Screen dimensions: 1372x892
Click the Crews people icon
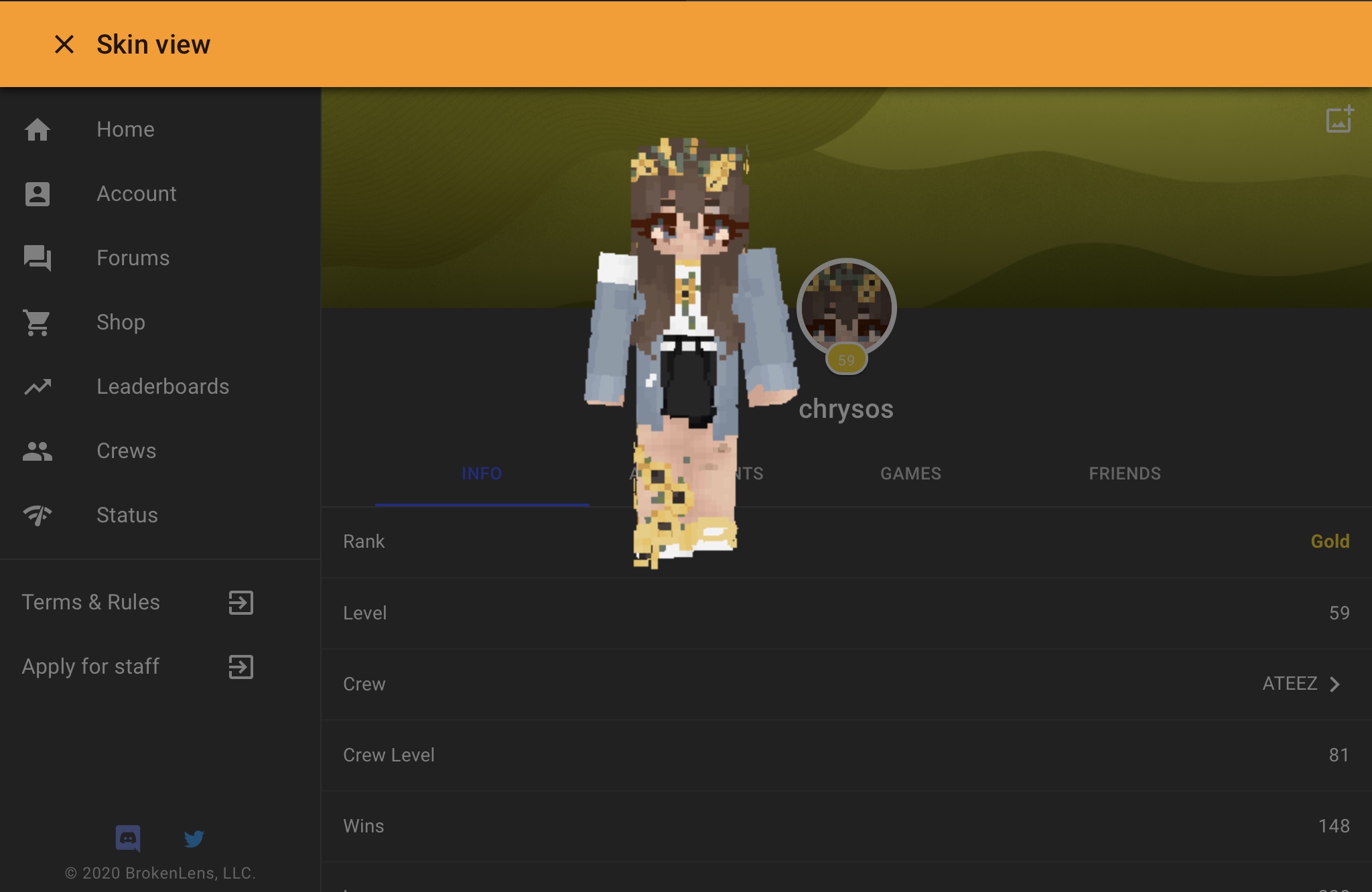(x=38, y=451)
